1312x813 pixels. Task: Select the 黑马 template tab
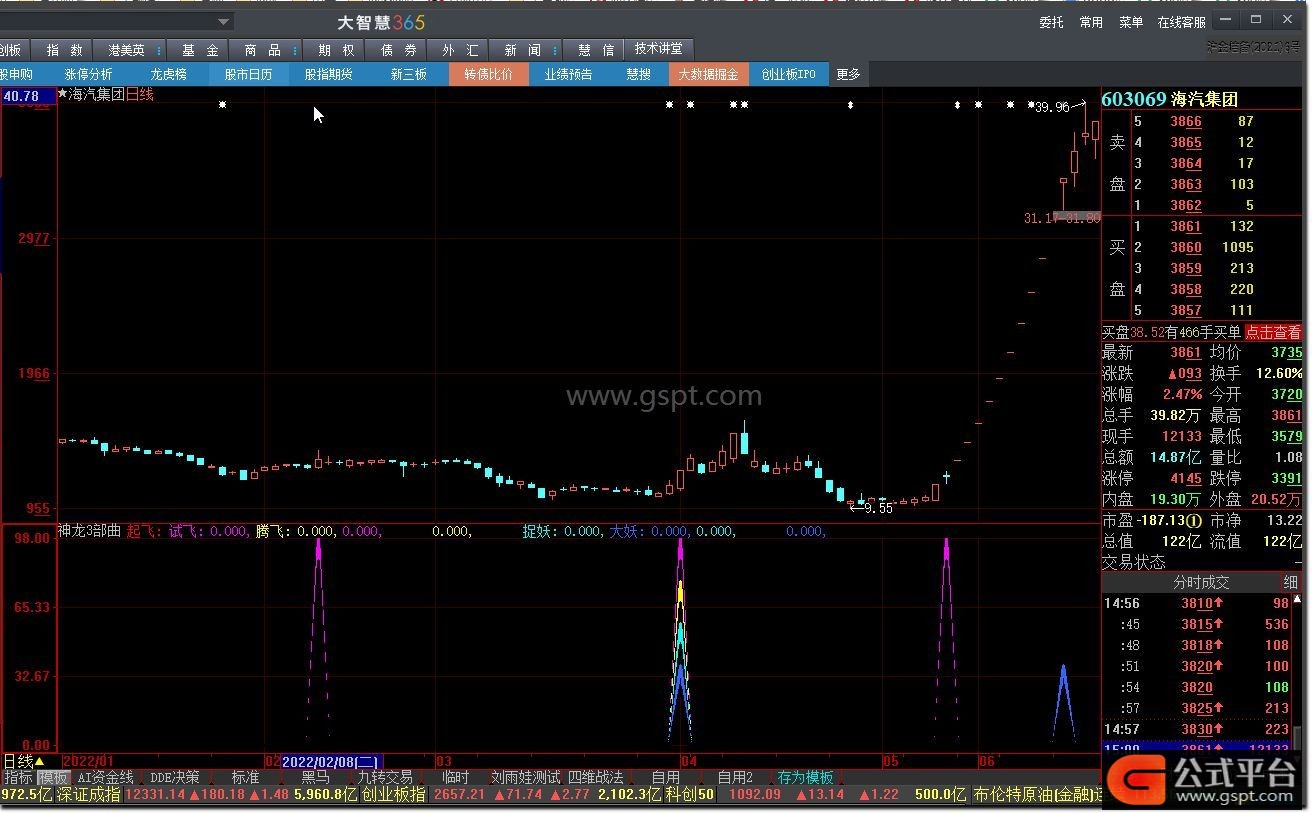coord(316,777)
